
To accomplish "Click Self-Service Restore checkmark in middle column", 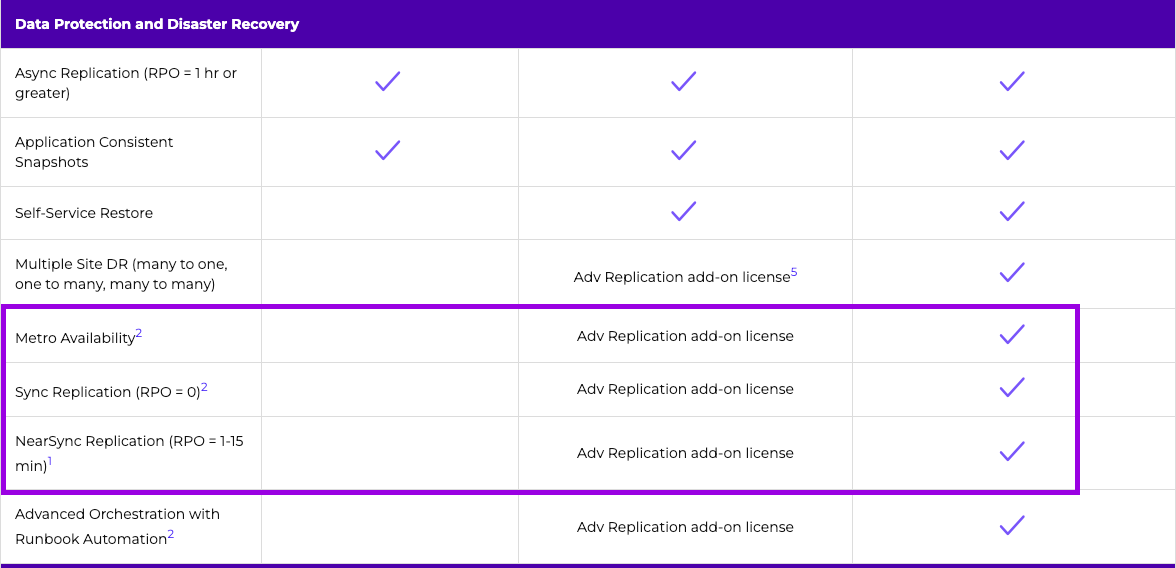I will click(684, 212).
